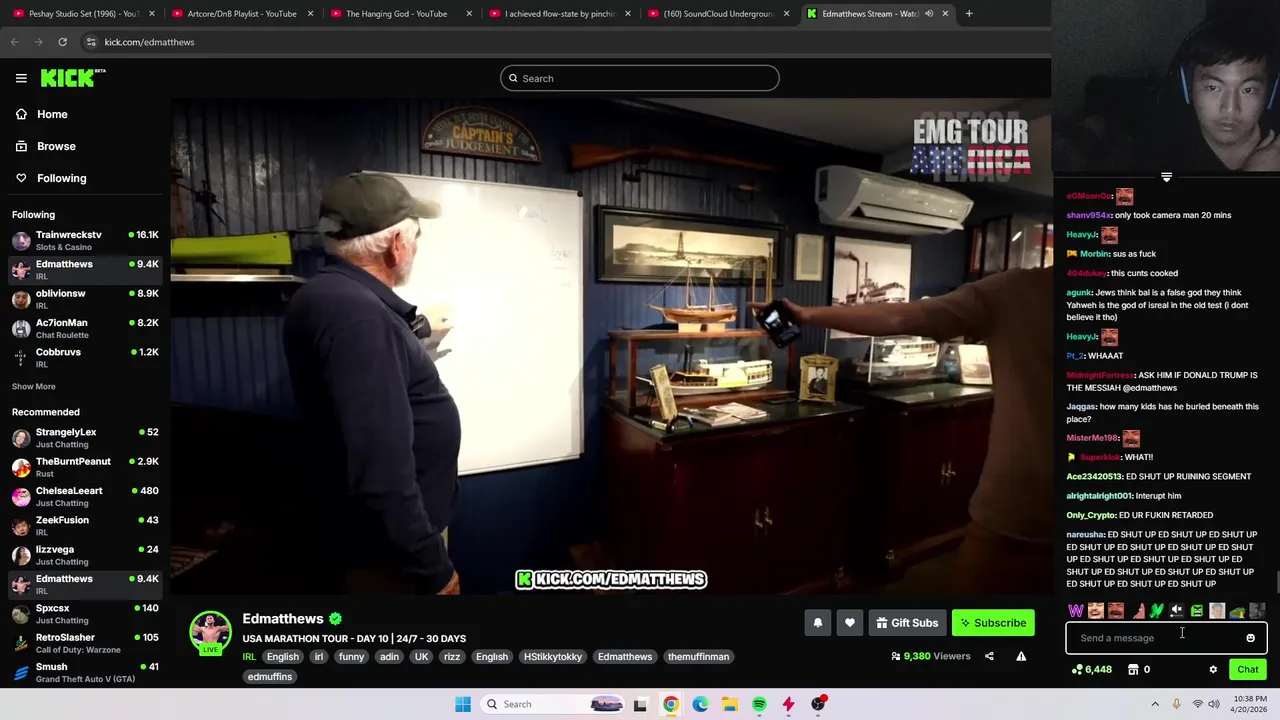
Task: Open channel points showing 6,448
Action: [x=1091, y=670]
